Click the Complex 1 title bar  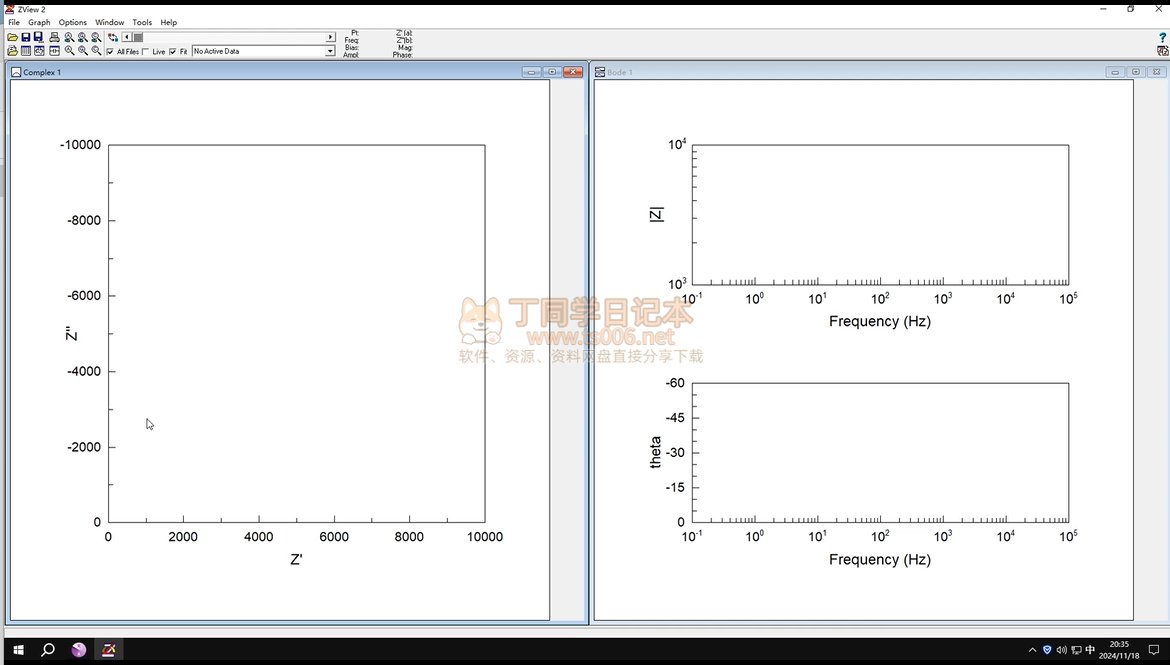pyautogui.click(x=296, y=72)
